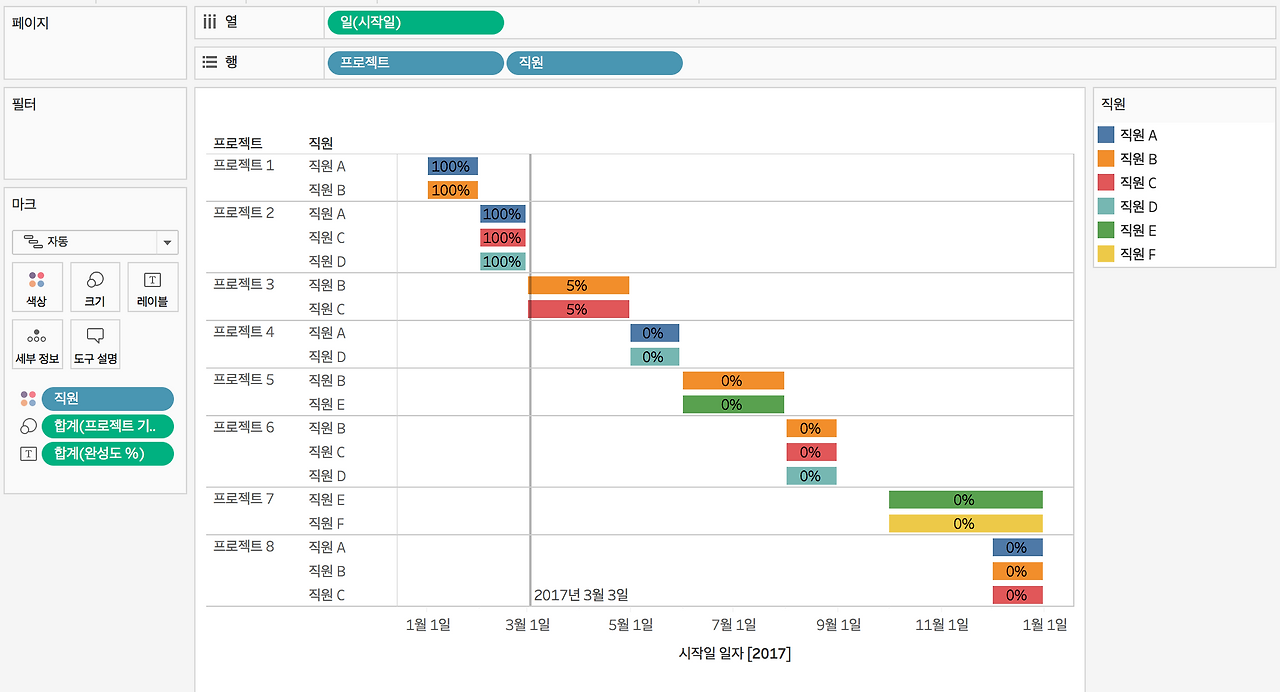The image size is (1280, 692).
Task: Select the 프로젝트 3 row label
Action: click(244, 284)
